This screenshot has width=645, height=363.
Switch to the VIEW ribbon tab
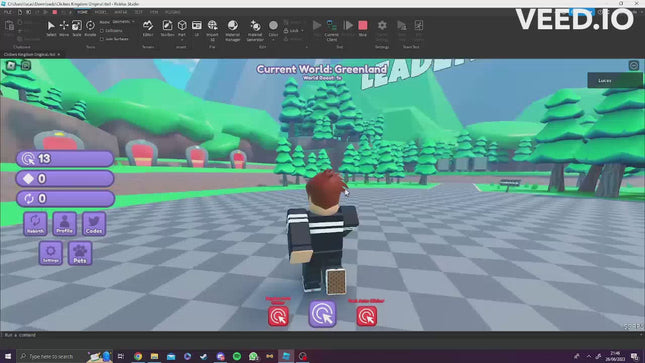[154, 12]
